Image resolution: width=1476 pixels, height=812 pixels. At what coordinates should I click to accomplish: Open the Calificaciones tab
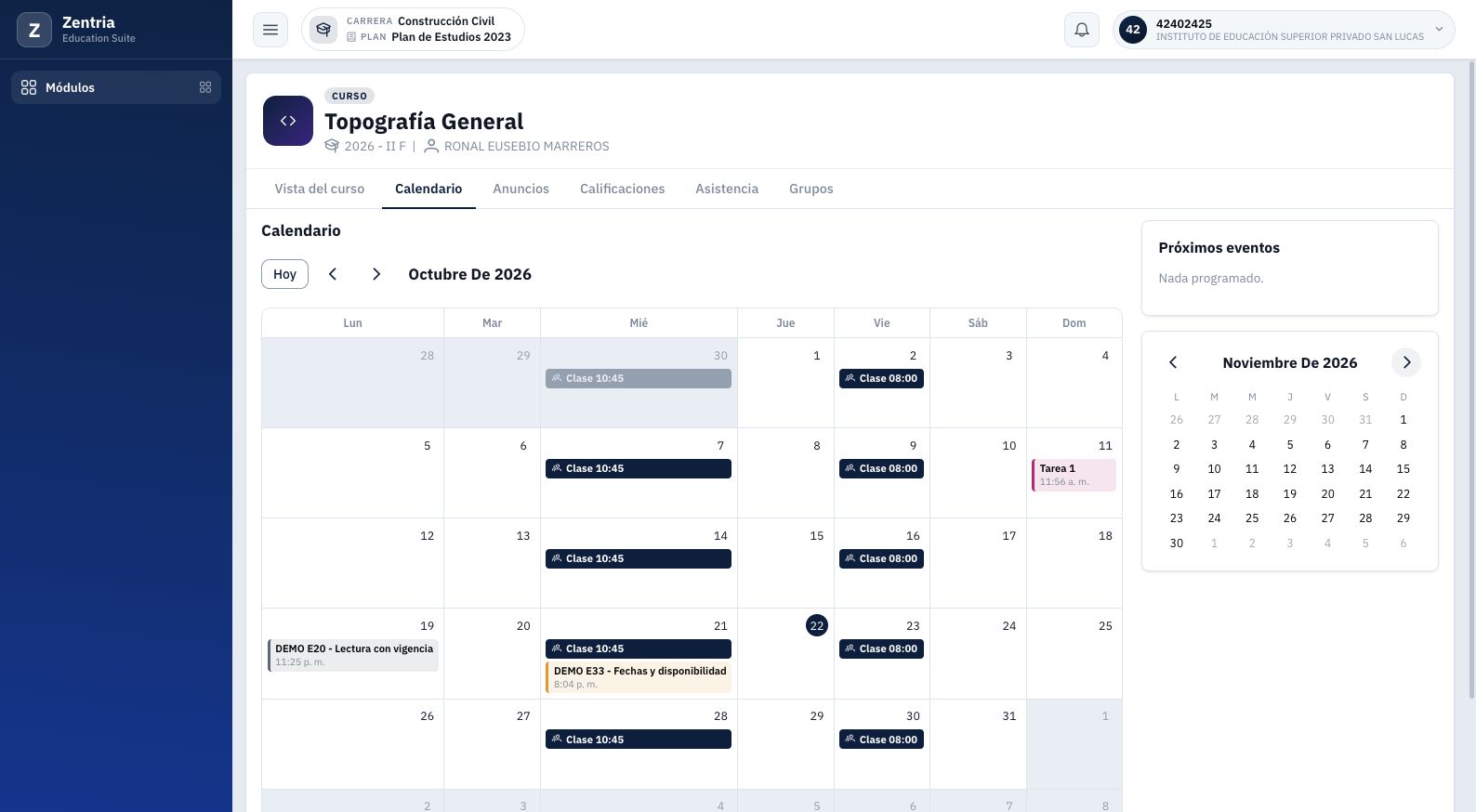623,189
